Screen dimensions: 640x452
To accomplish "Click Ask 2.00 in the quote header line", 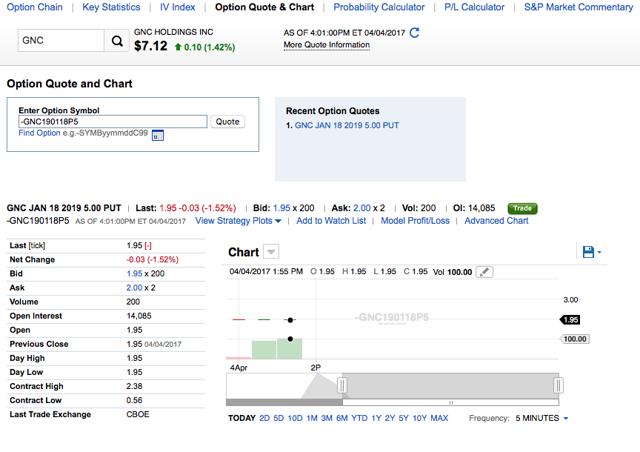I will pos(362,208).
